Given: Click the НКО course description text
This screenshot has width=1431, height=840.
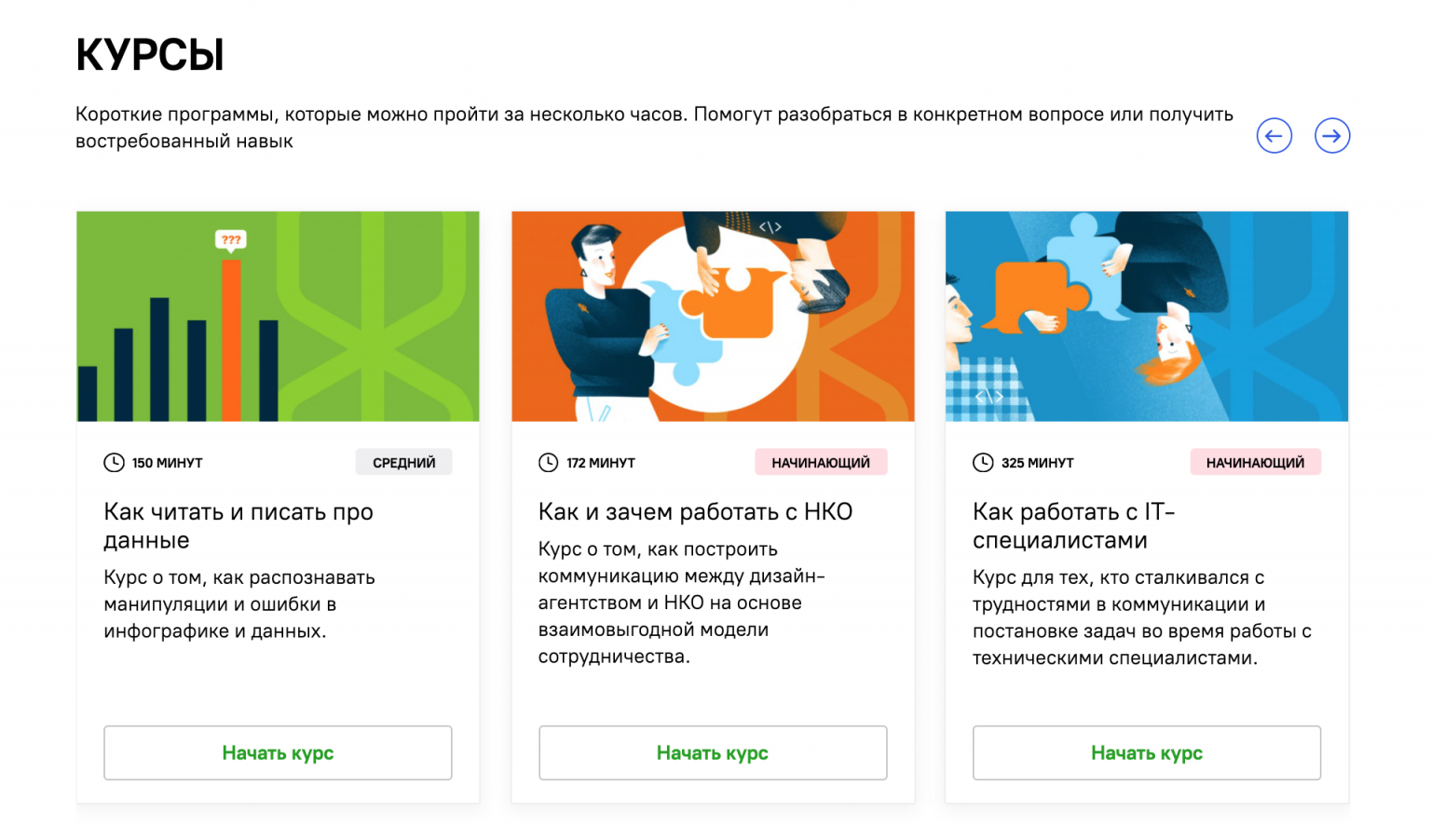Looking at the screenshot, I should [680, 603].
